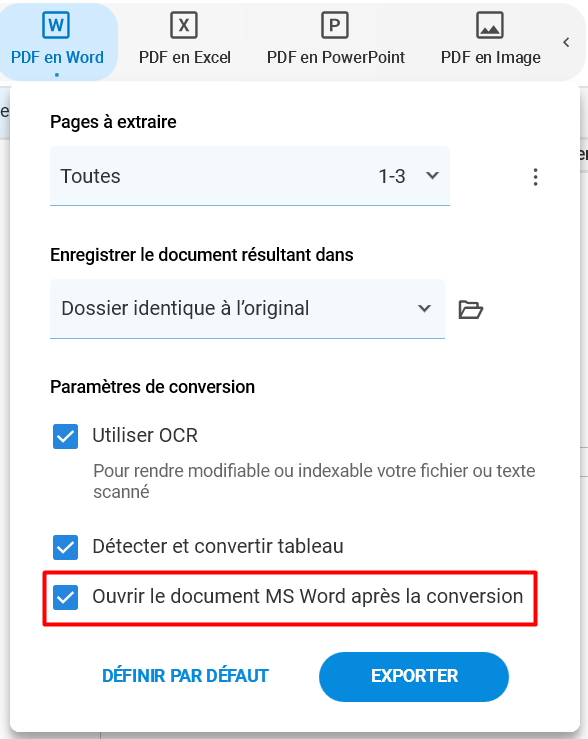
Task: Click the PowerPoint P icon
Action: coord(335,25)
